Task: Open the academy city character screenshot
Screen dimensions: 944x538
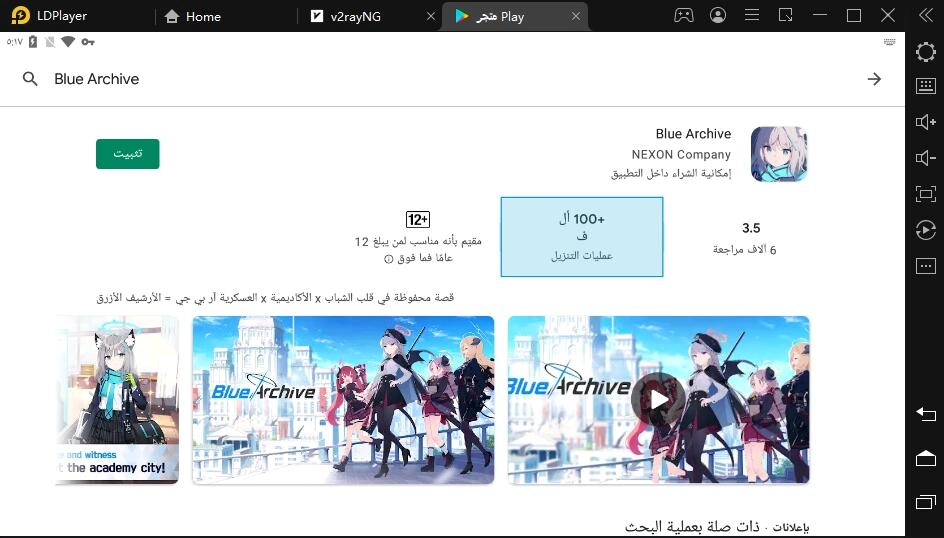Action: coord(118,400)
